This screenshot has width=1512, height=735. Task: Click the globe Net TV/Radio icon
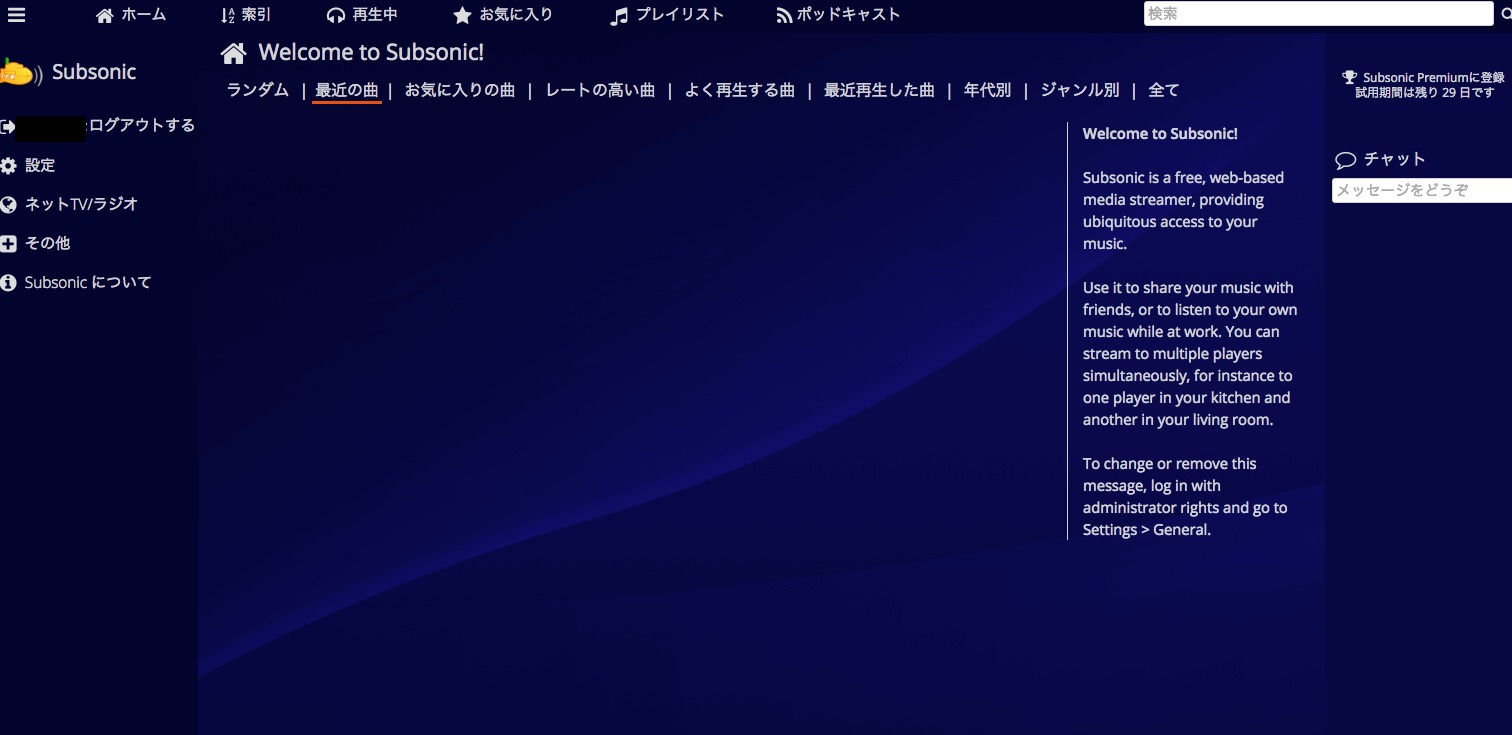[9, 205]
